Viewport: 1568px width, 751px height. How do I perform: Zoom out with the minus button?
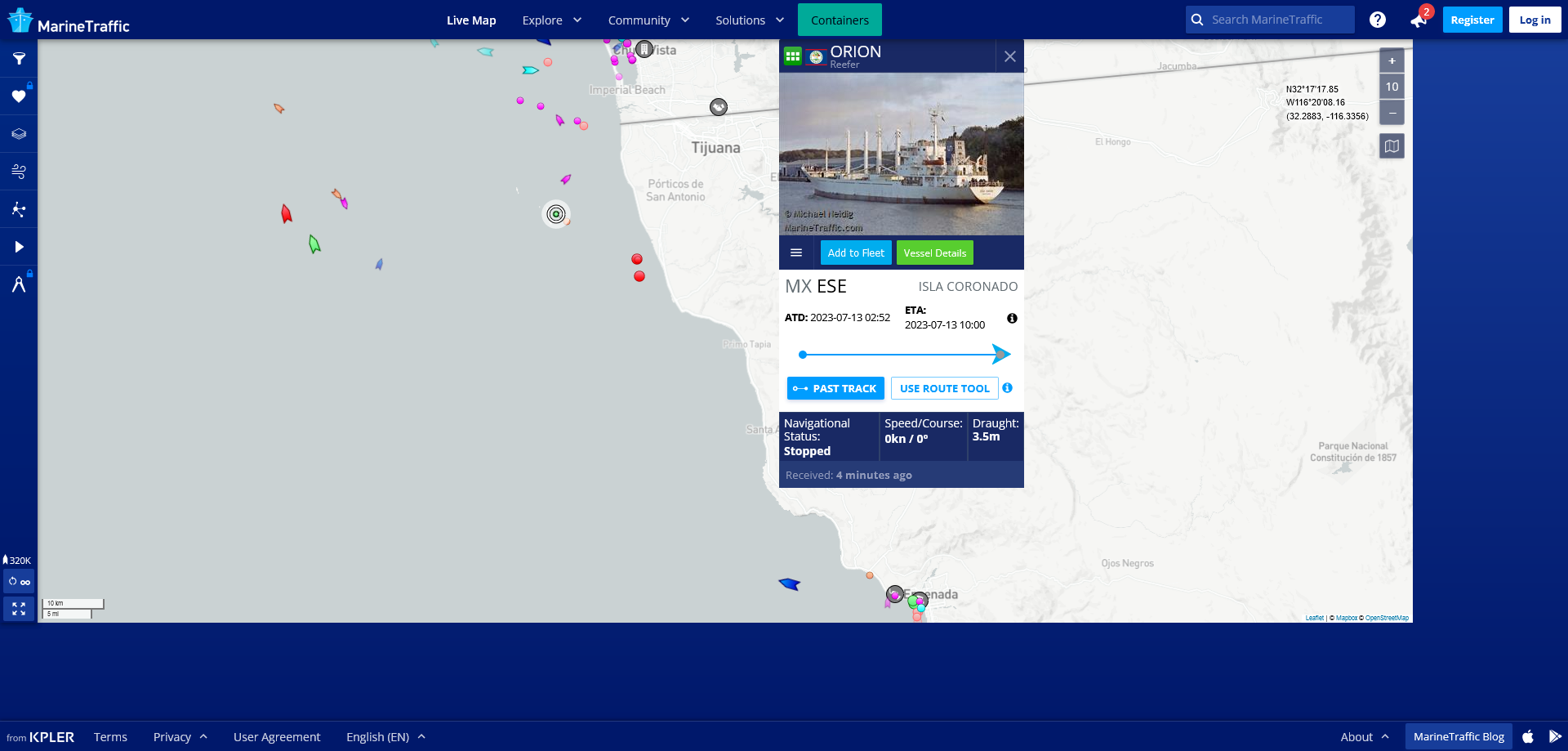coord(1392,113)
